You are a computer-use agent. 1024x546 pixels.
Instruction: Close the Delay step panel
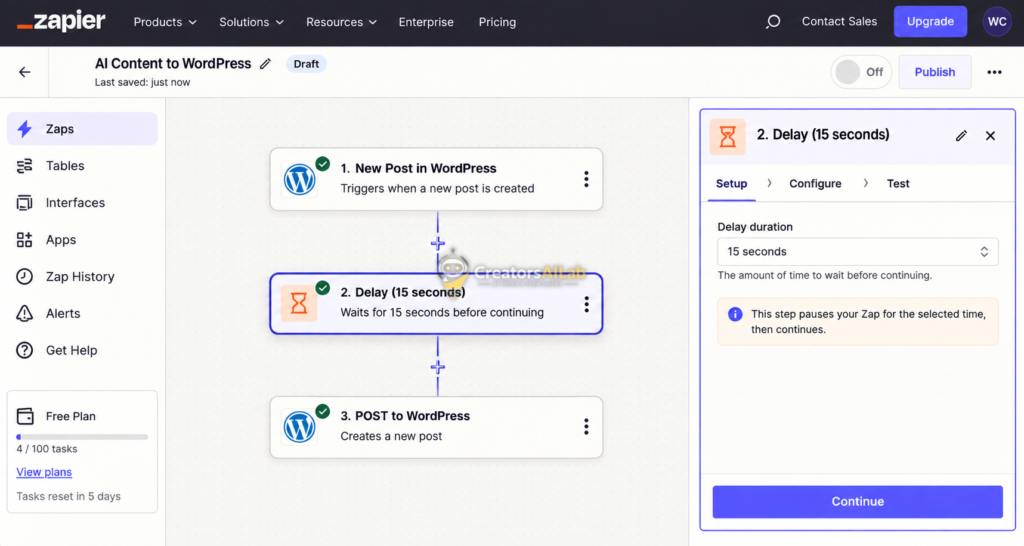pyautogui.click(x=991, y=136)
